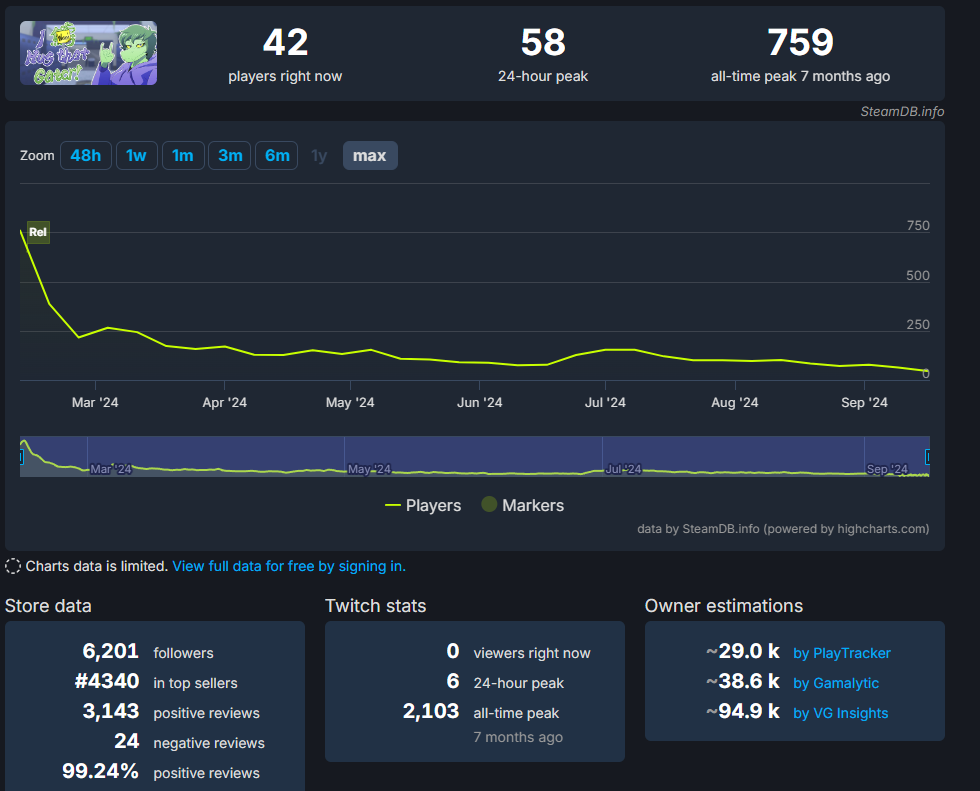Open the VG Insights estimate link

pyautogui.click(x=841, y=713)
